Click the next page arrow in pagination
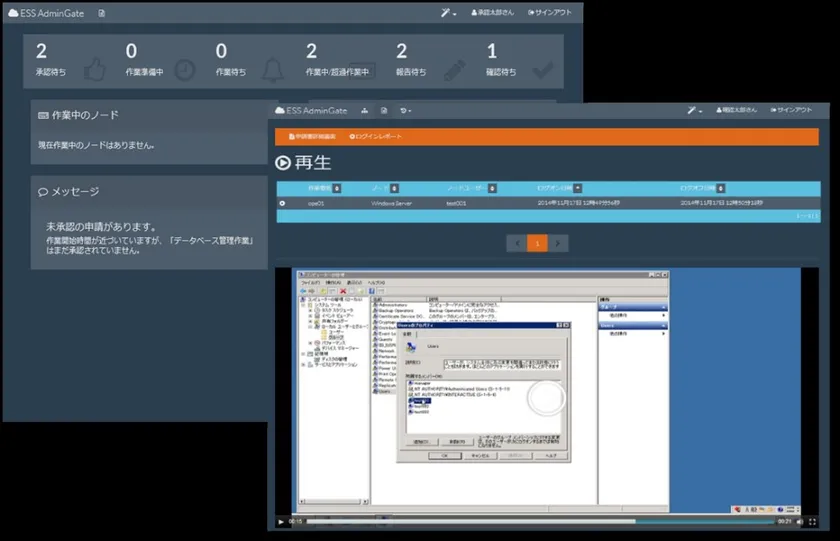Image resolution: width=840 pixels, height=541 pixels. click(558, 243)
